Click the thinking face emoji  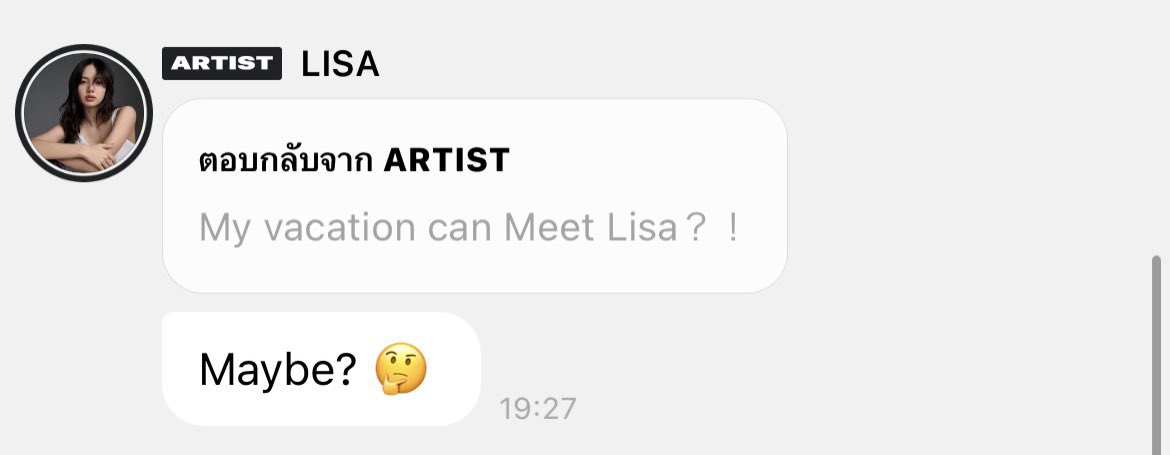pyautogui.click(x=401, y=370)
